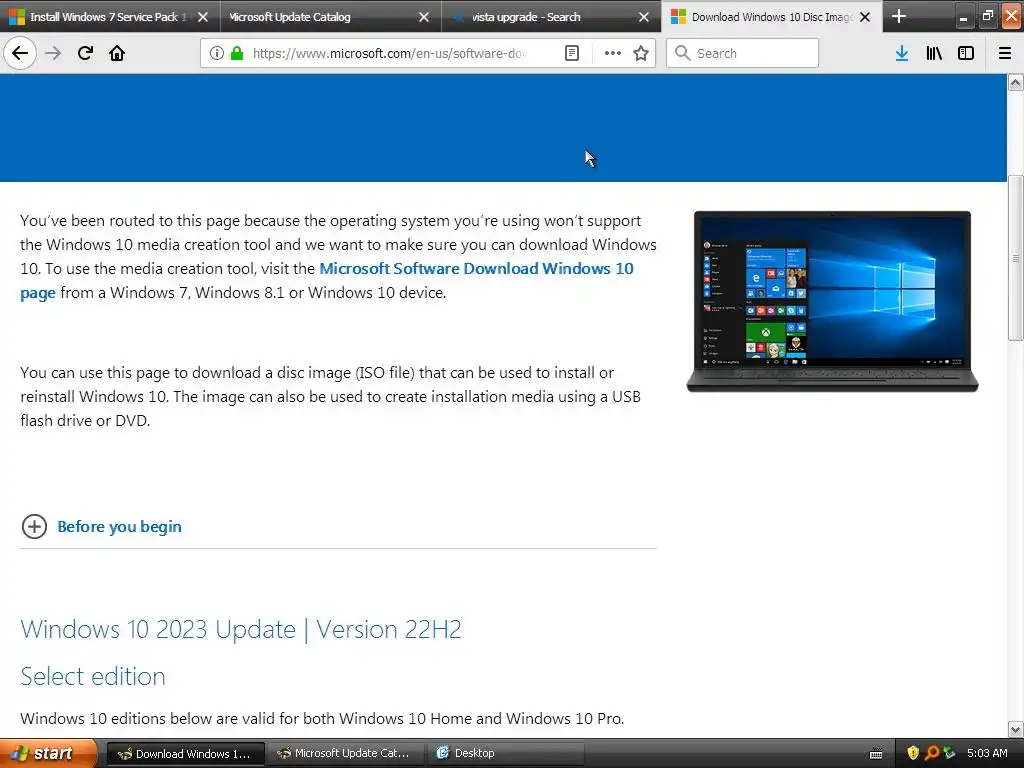
Task: Click the network connection tray icon
Action: tap(949, 753)
